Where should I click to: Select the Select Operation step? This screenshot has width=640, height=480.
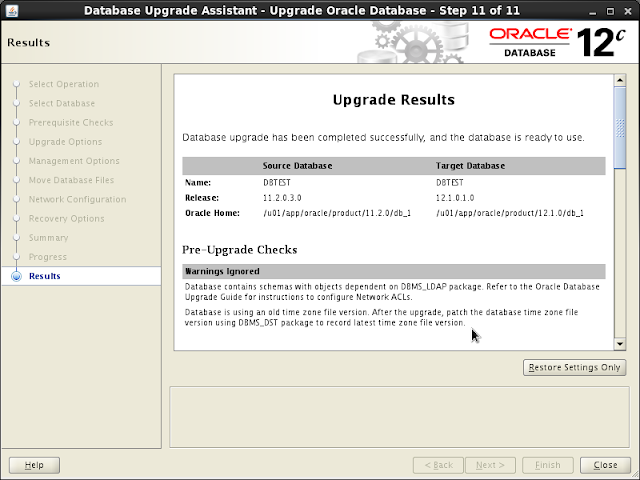click(64, 84)
